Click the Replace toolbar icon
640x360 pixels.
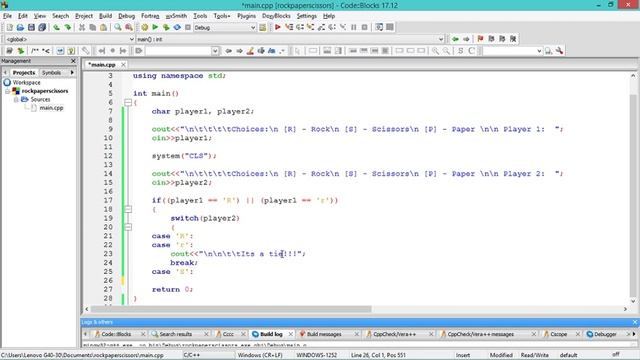coord(129,27)
